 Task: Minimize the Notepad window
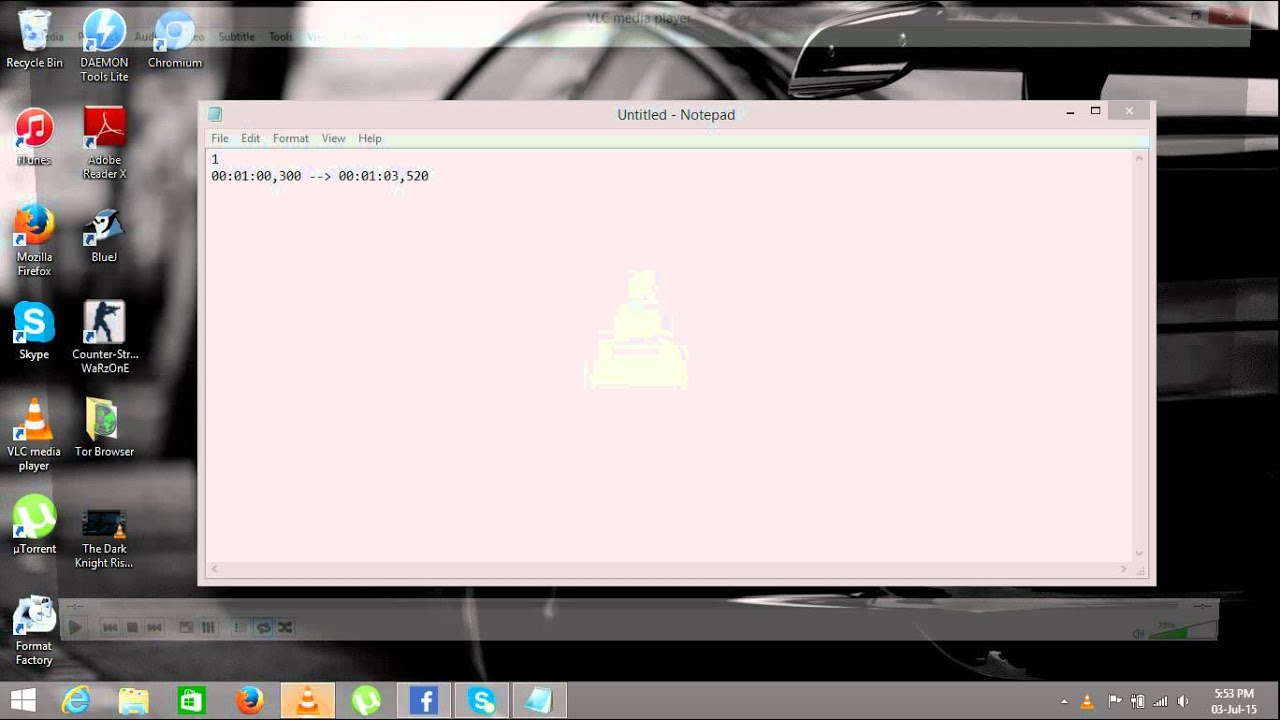[1070, 112]
